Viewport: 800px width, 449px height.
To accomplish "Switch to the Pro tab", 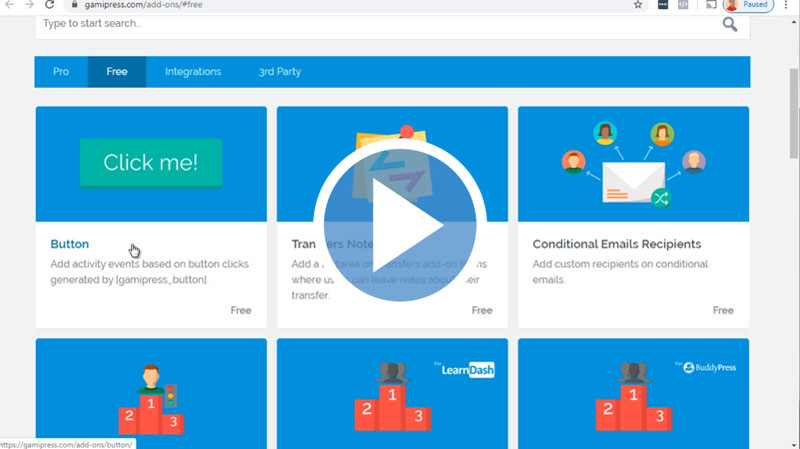I will (x=61, y=72).
